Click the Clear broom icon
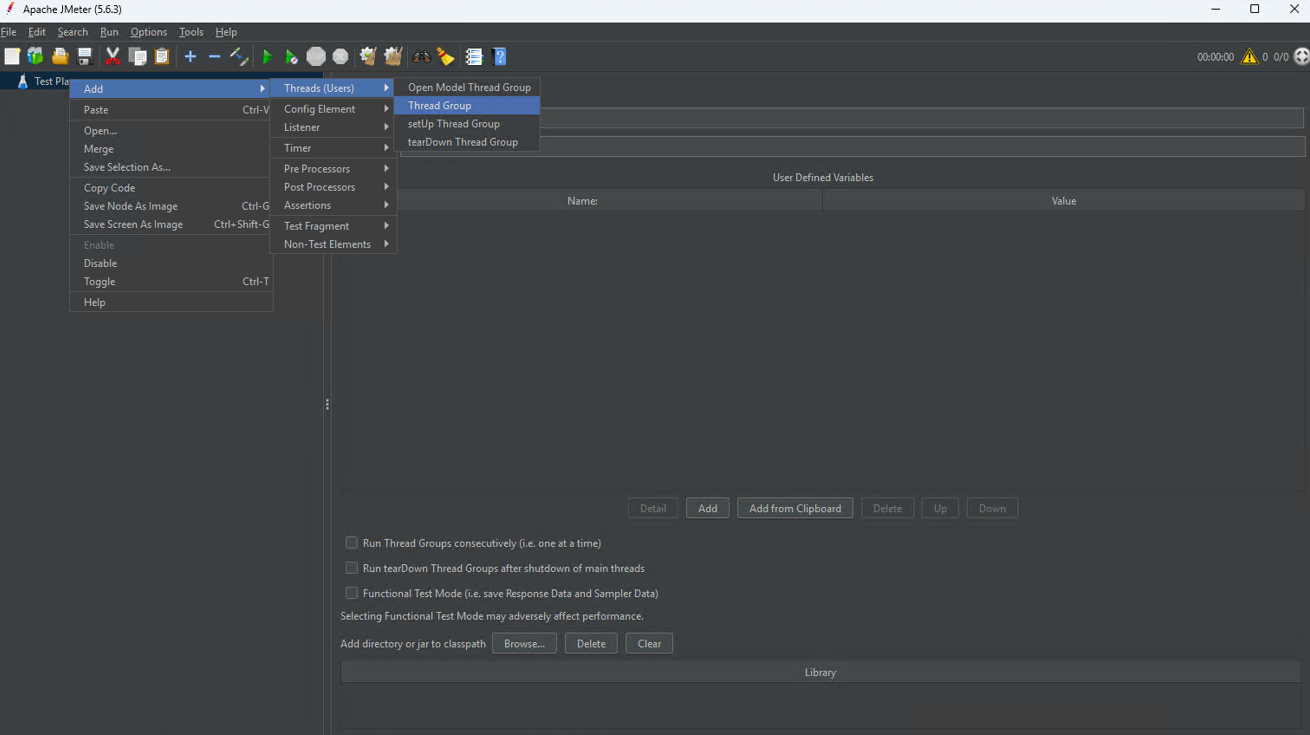 coord(368,57)
